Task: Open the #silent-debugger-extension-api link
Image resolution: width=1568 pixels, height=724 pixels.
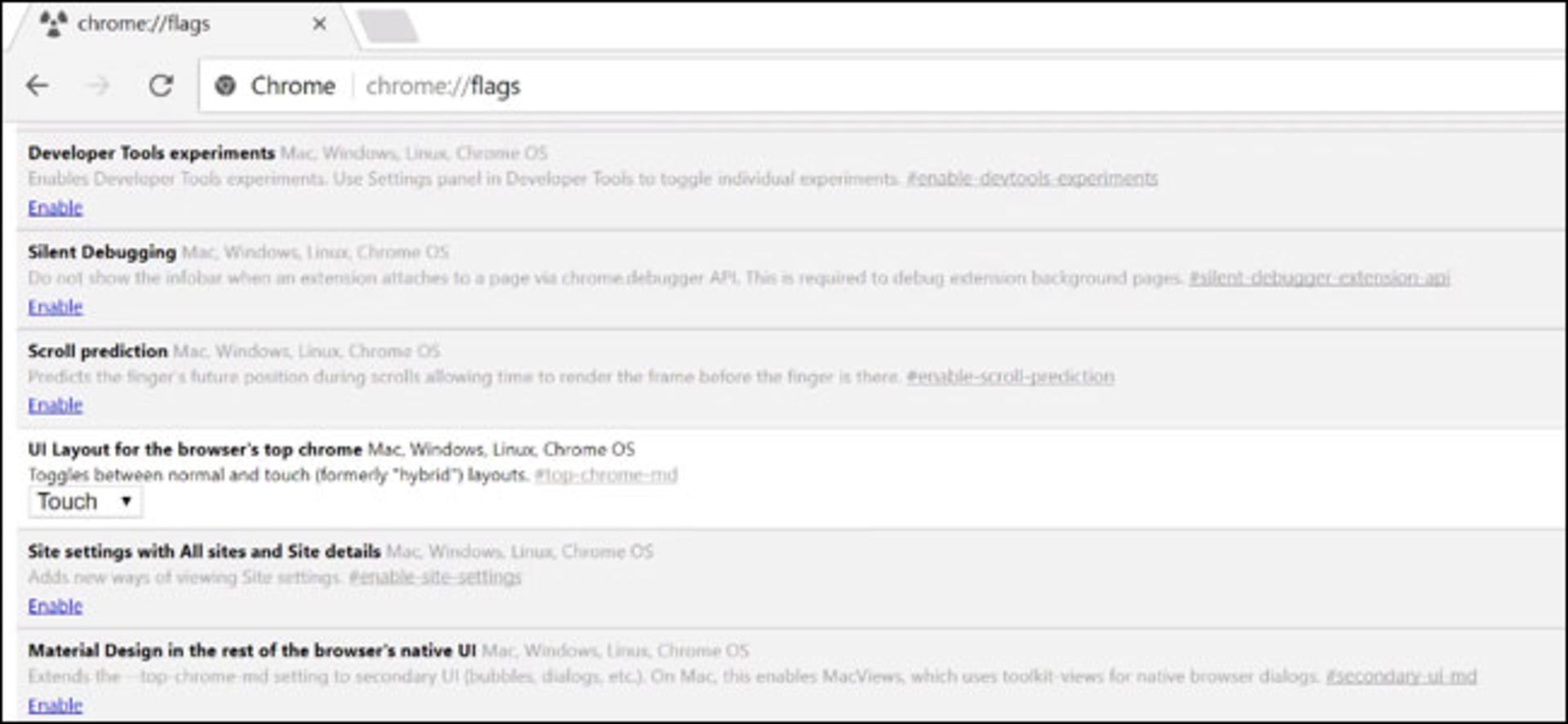Action: (1320, 278)
